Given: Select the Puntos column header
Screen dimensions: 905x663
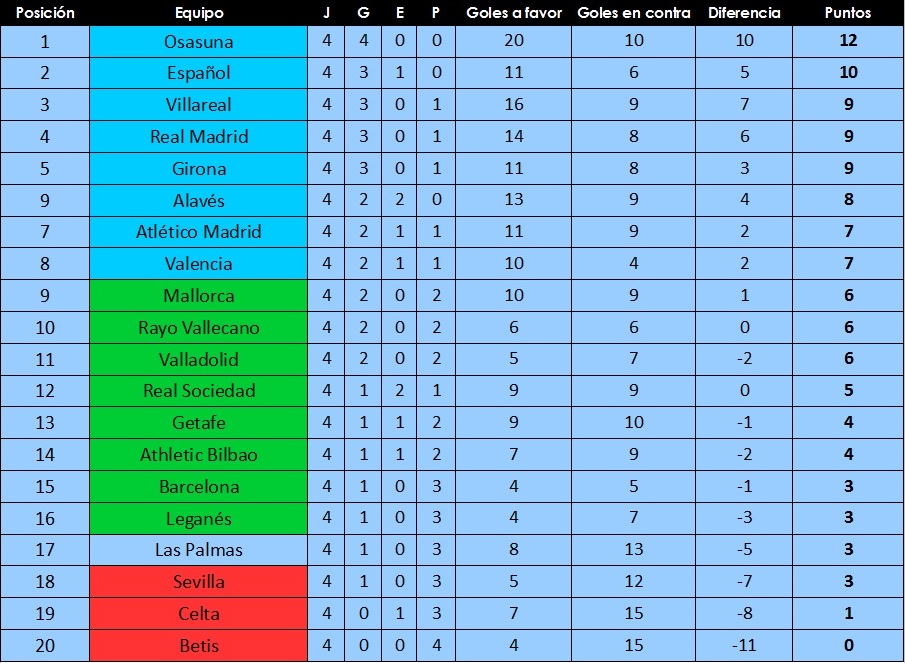Looking at the screenshot, I should pyautogui.click(x=847, y=13).
